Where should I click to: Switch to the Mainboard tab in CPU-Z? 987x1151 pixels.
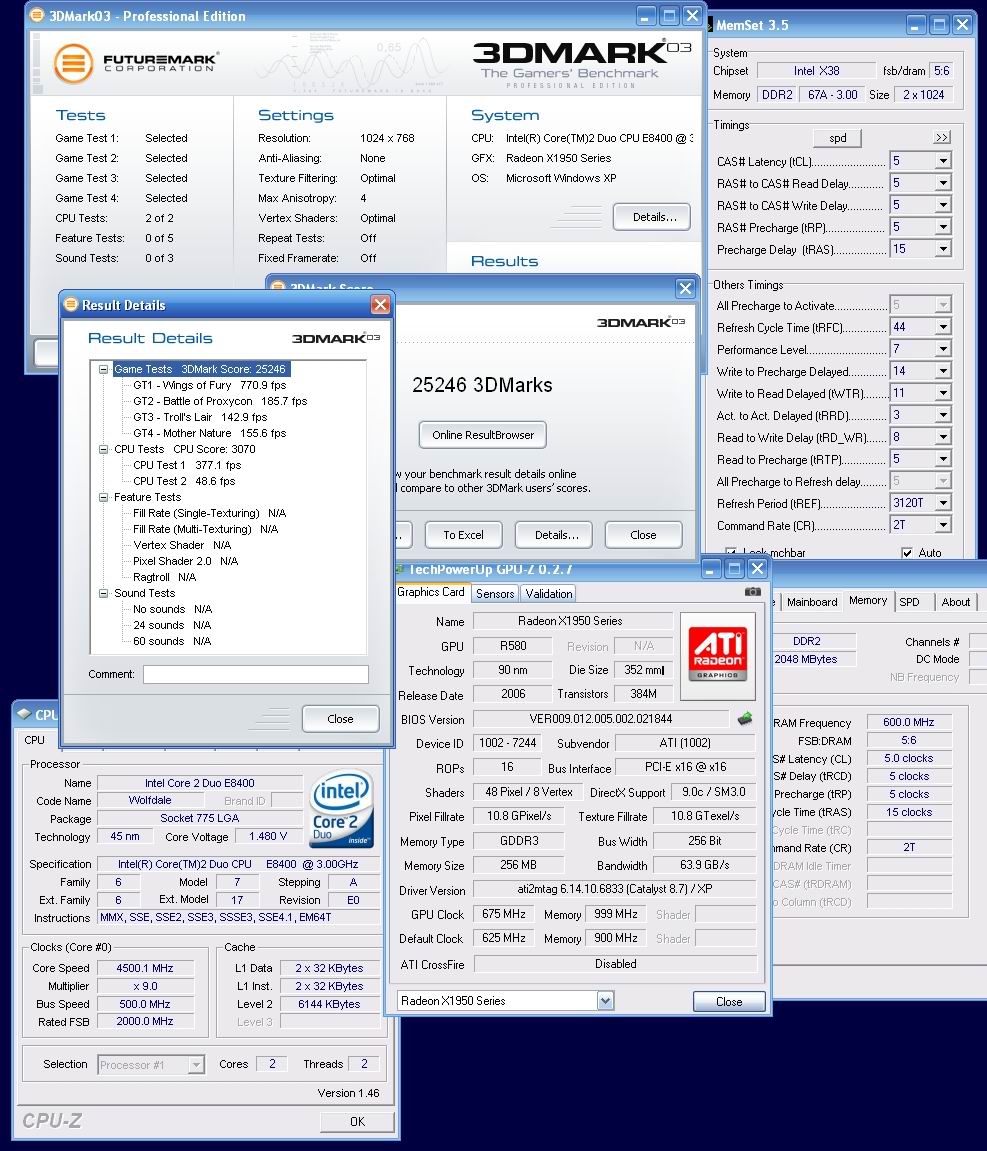tap(812, 602)
